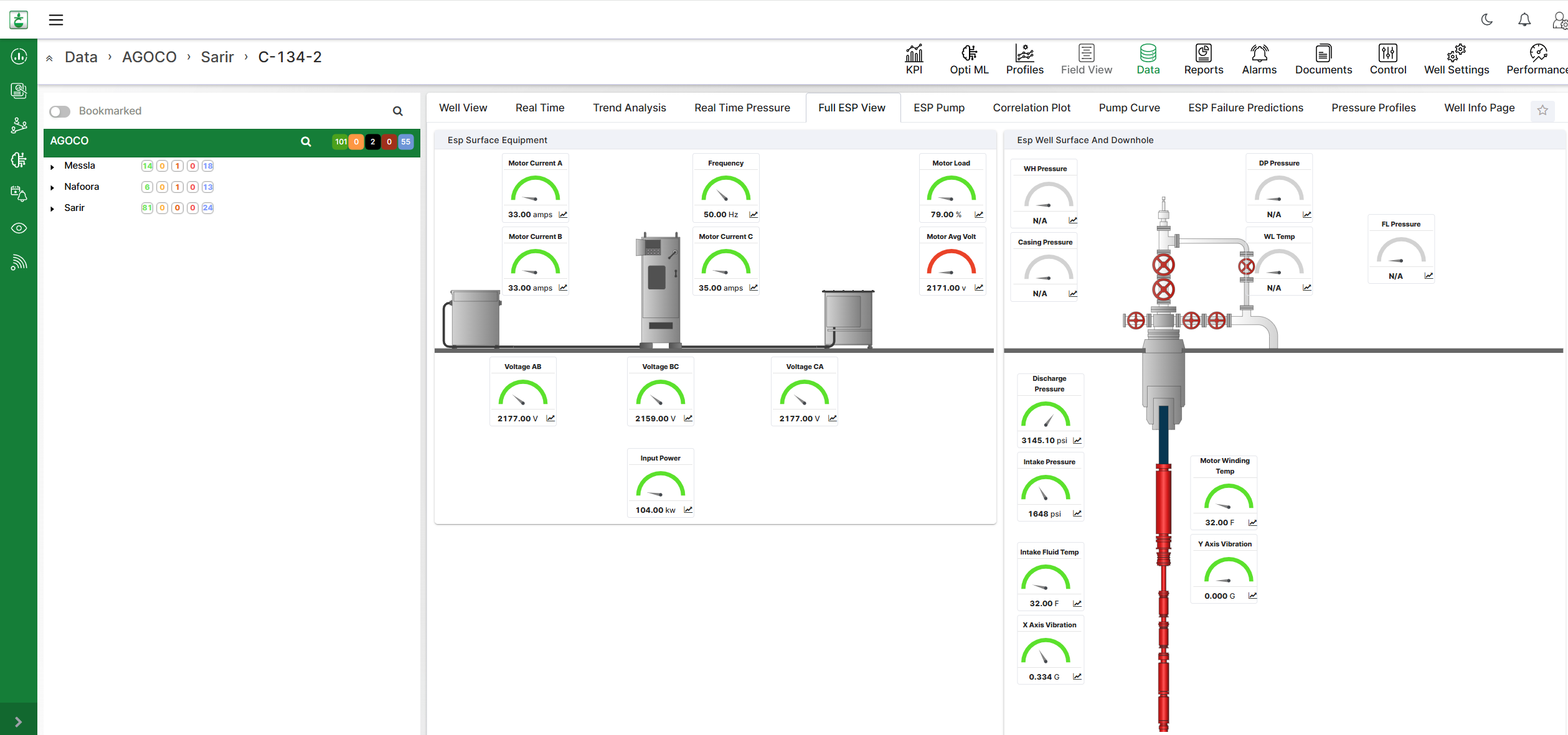This screenshot has width=1568, height=735.
Task: Open trend chart for Motor Load gauge
Action: [x=979, y=215]
